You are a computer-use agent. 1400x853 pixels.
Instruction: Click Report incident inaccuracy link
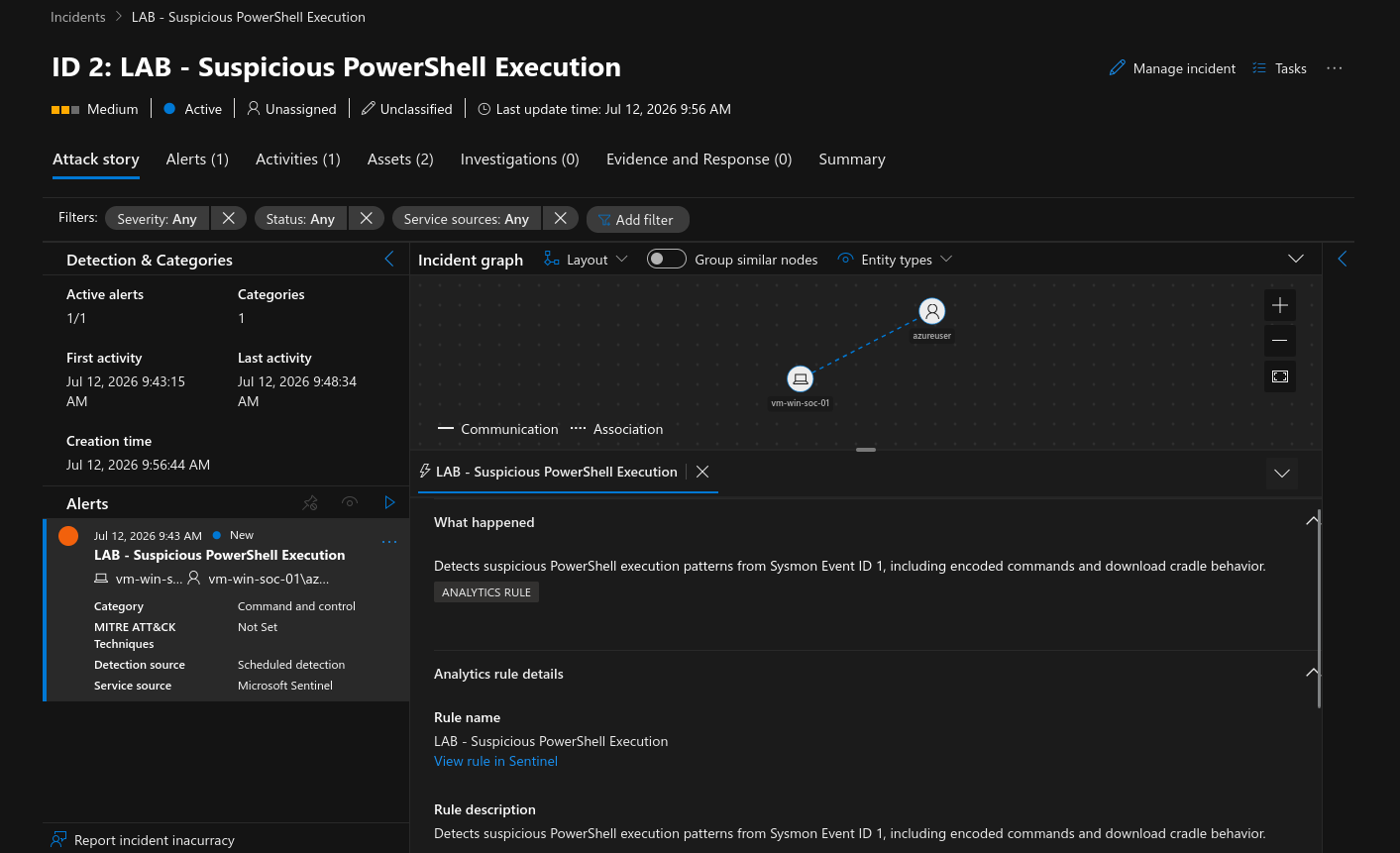click(x=155, y=840)
